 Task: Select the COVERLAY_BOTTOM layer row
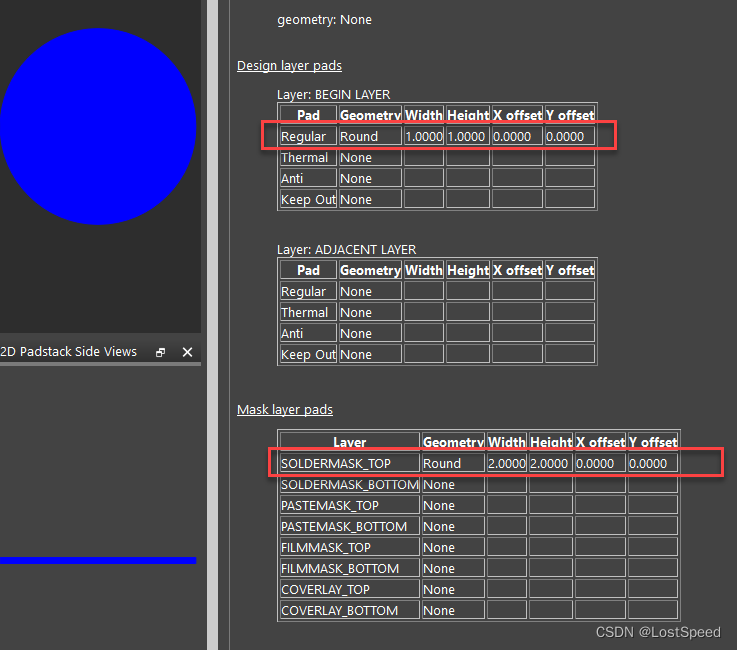pyautogui.click(x=339, y=611)
